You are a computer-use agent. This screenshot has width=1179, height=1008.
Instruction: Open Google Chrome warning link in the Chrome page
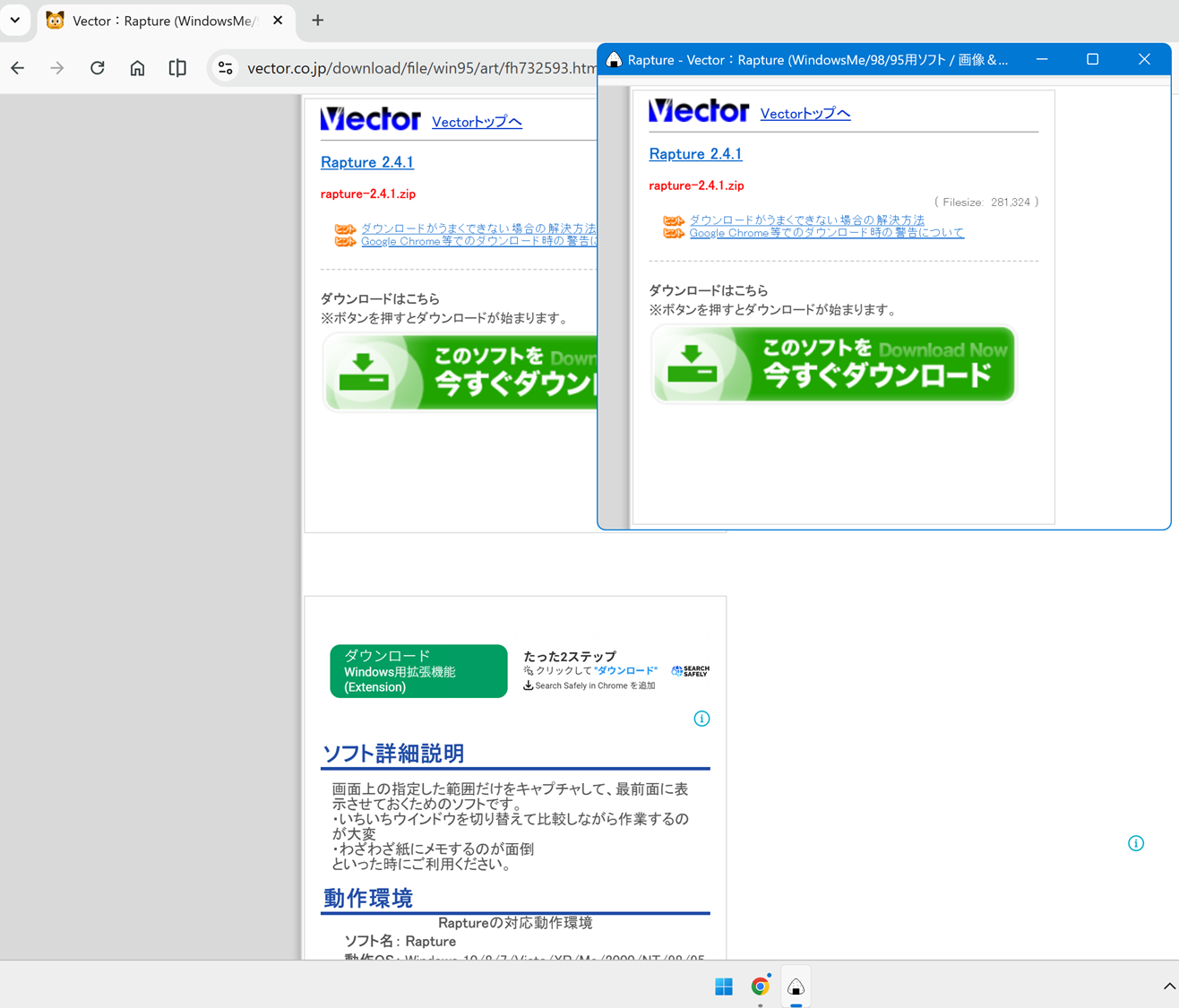[x=478, y=241]
